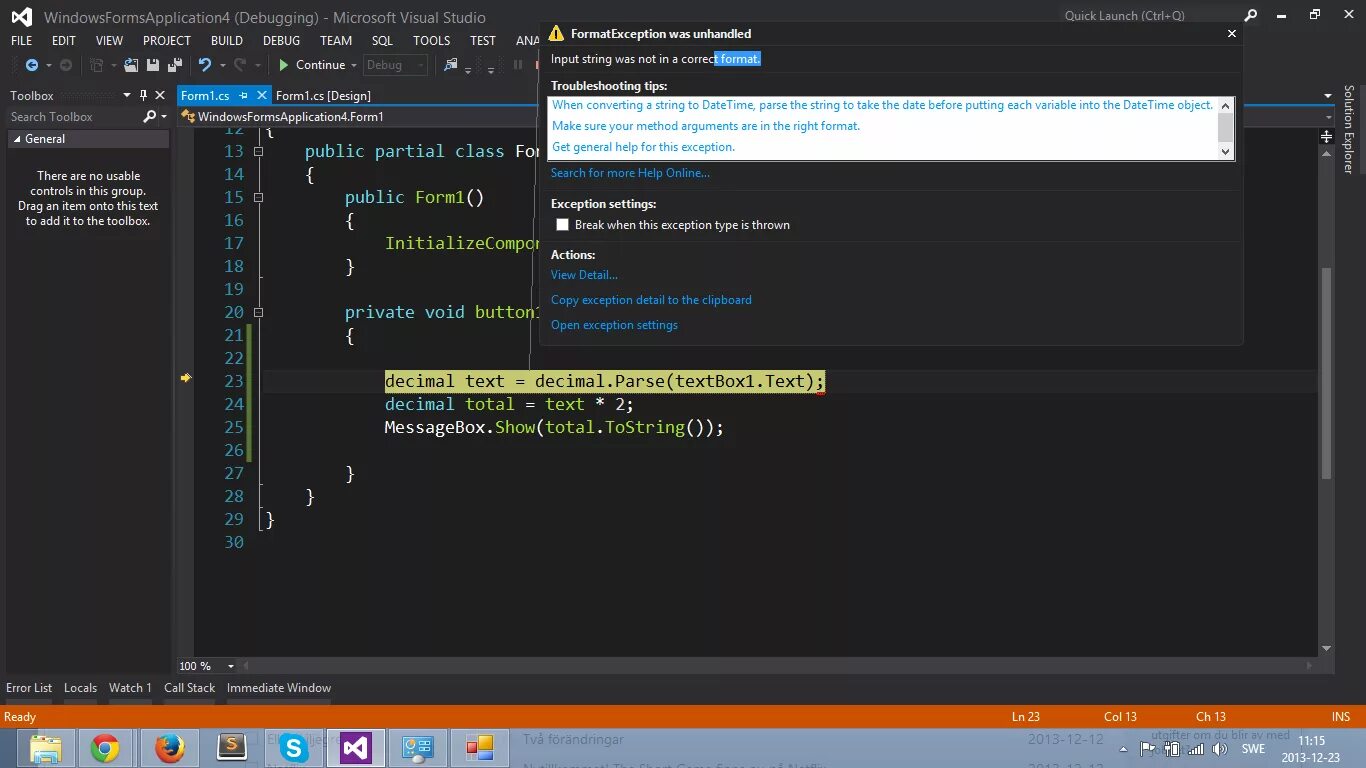Click the Visual Studio taskbar icon

tap(356, 747)
